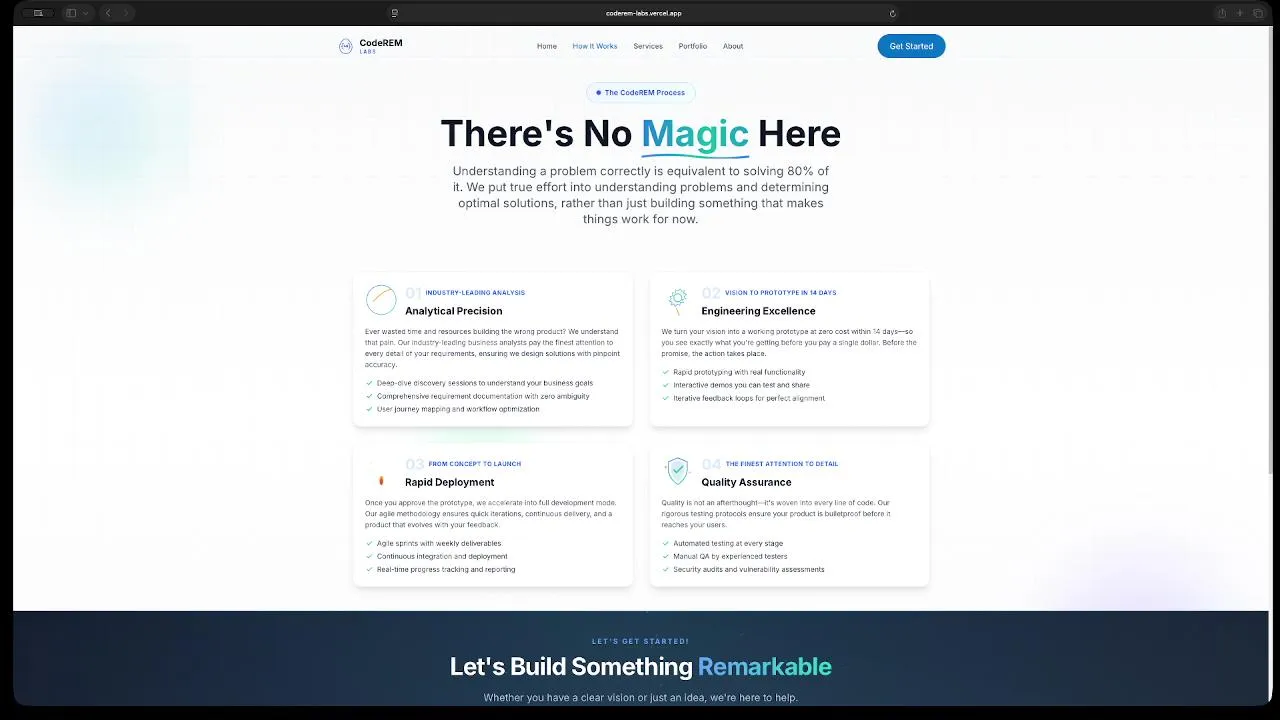Open the Services nav item

pyautogui.click(x=648, y=46)
